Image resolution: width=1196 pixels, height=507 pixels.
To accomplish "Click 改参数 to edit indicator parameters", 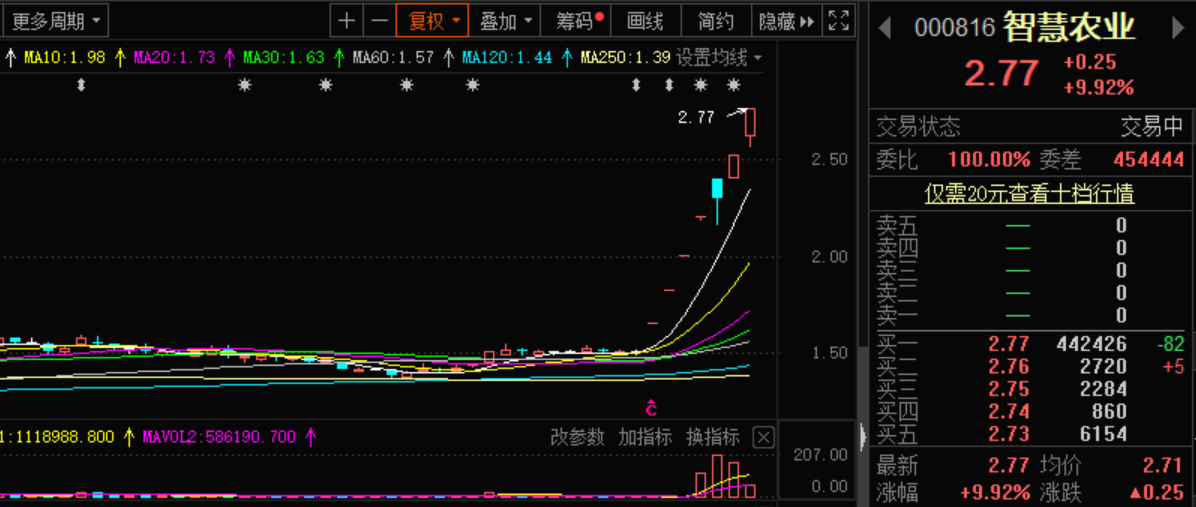I will (577, 437).
